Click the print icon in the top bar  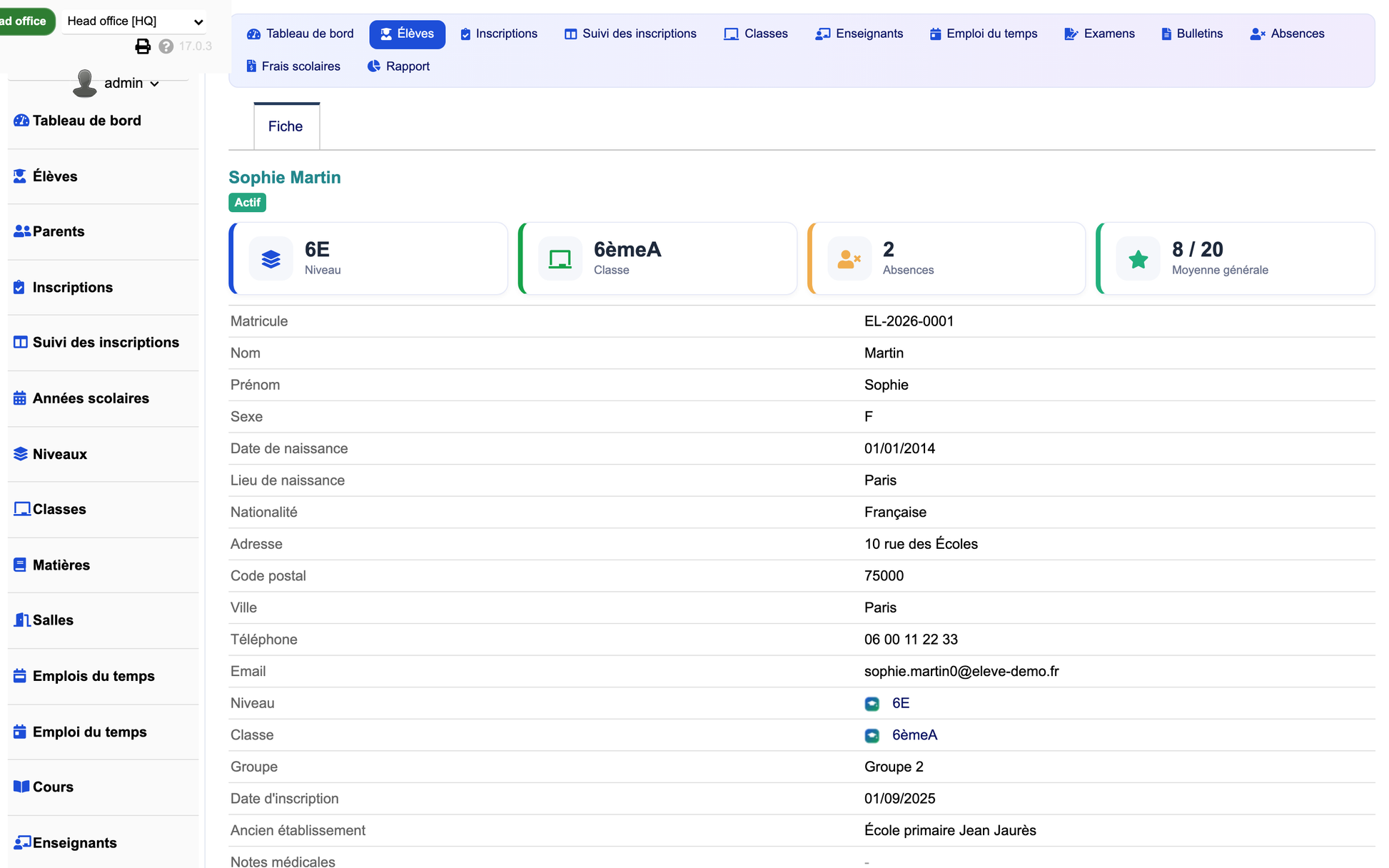143,46
